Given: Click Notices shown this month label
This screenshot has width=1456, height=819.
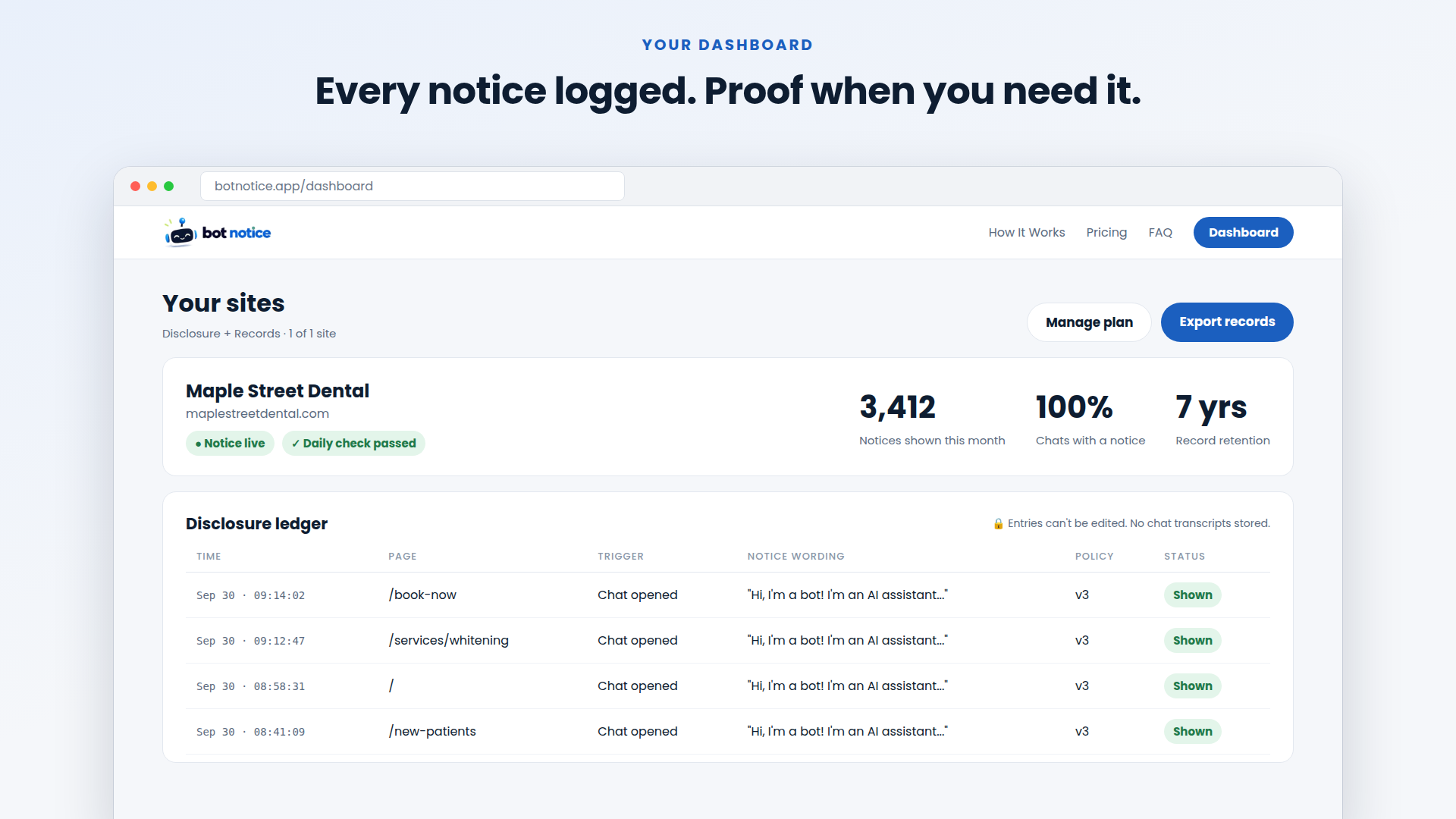Looking at the screenshot, I should pyautogui.click(x=931, y=441).
